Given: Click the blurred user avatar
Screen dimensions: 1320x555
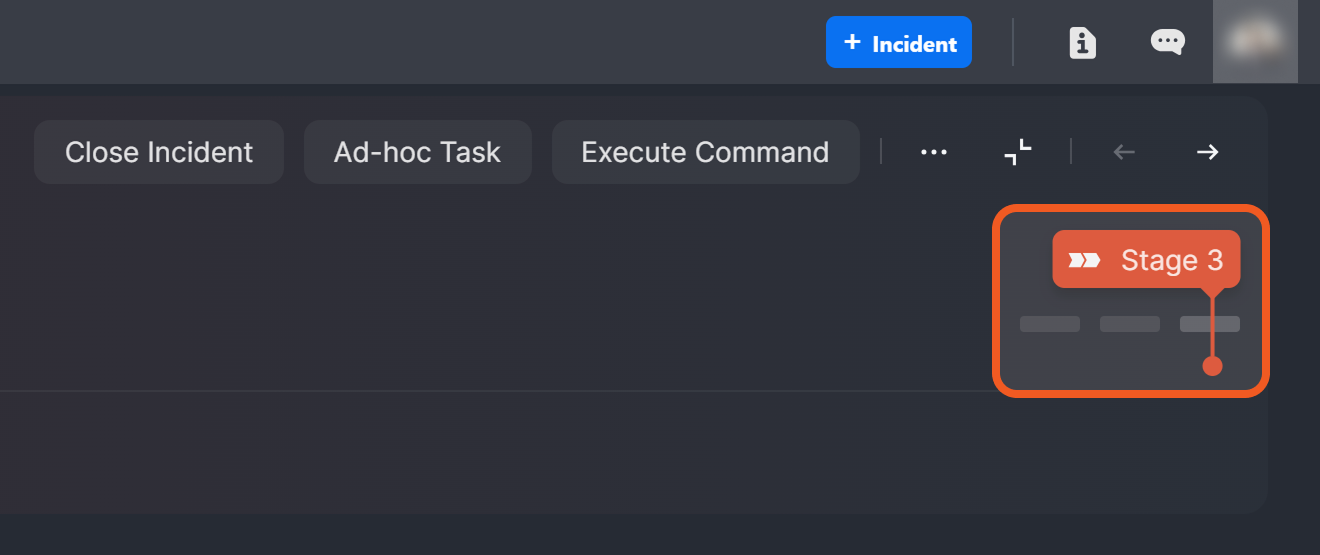Looking at the screenshot, I should coord(1255,41).
